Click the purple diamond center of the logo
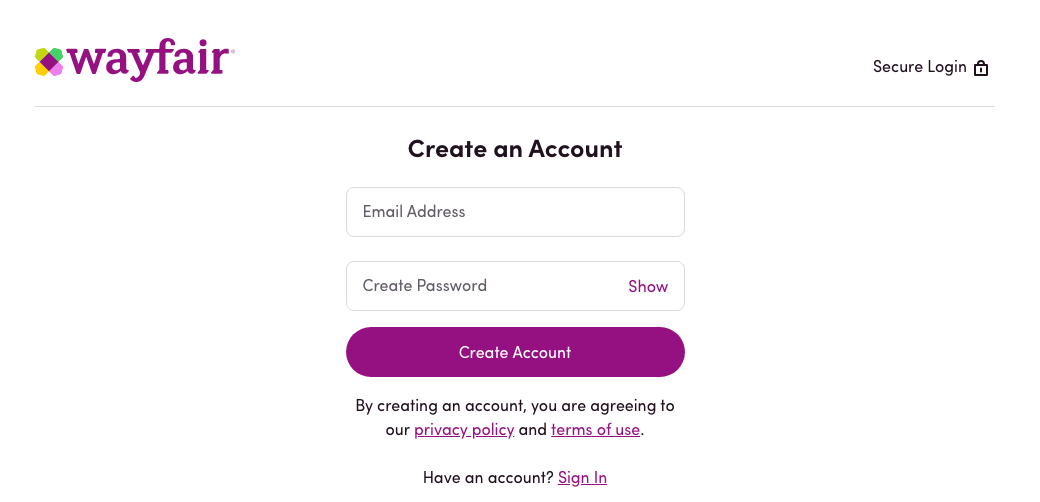This screenshot has height=502, width=1040. pyautogui.click(x=49, y=62)
